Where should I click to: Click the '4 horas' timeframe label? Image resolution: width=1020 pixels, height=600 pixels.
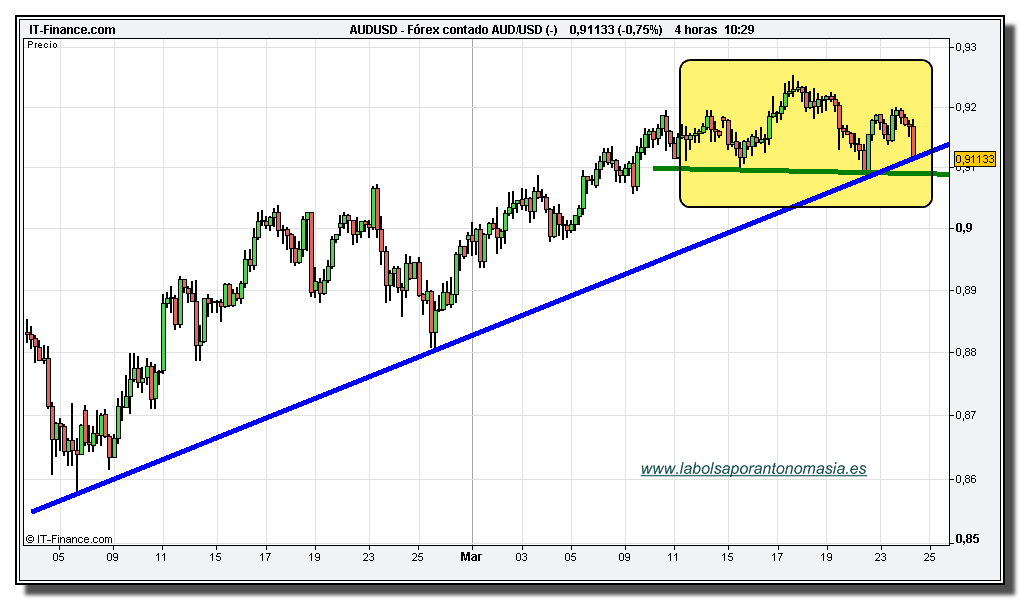click(x=695, y=30)
